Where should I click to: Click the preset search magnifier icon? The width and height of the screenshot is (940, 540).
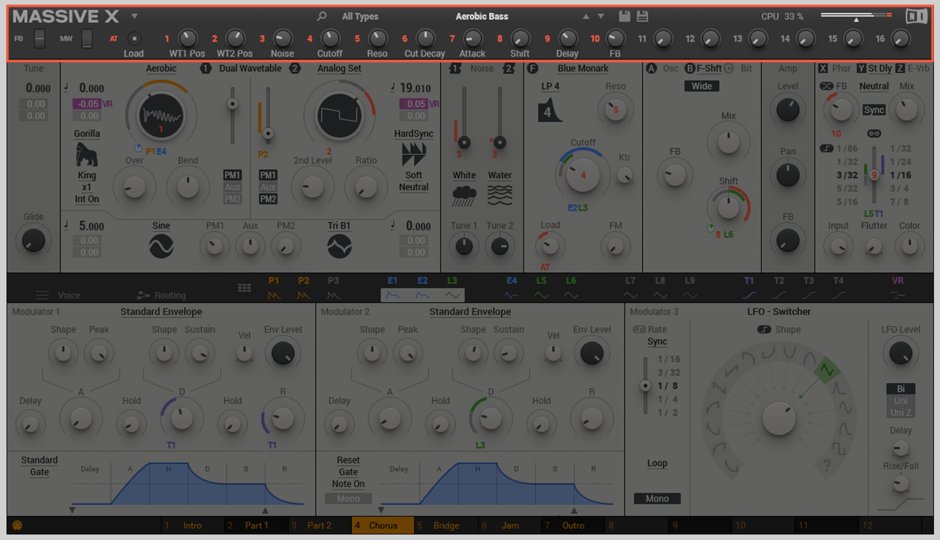point(322,17)
